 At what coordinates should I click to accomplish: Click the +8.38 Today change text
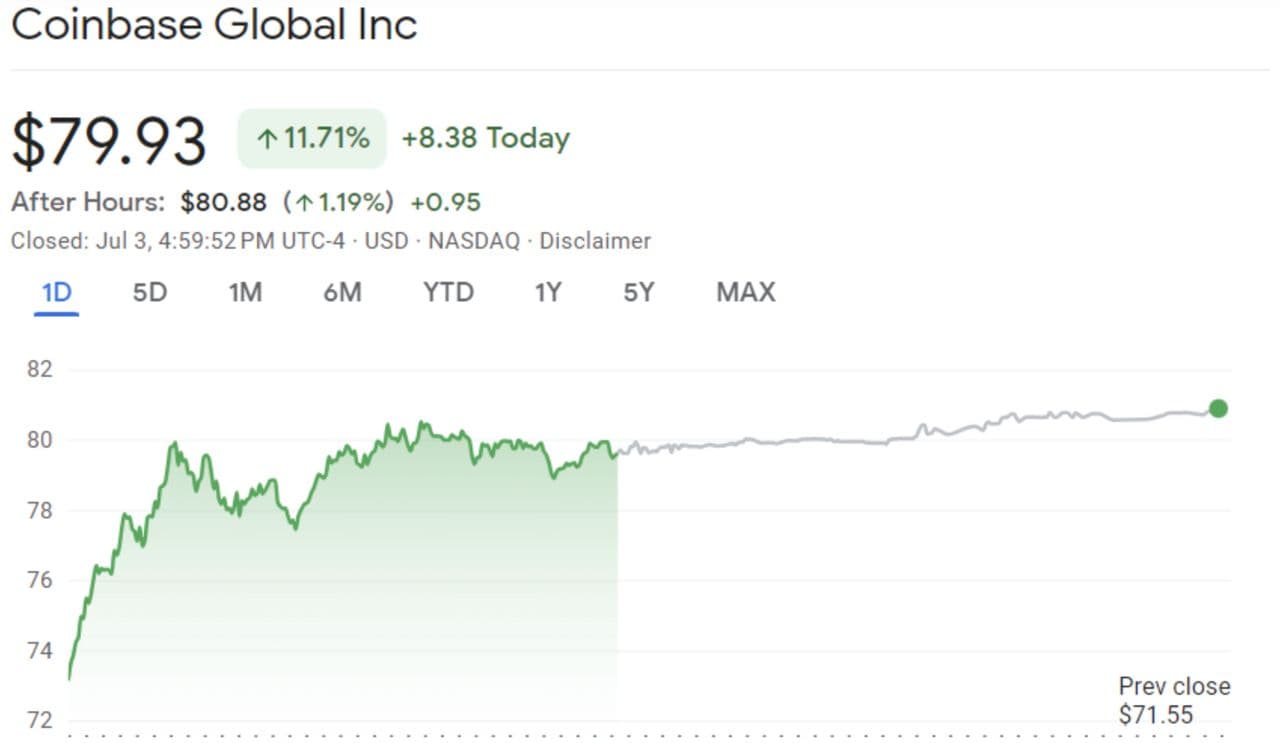[x=485, y=138]
